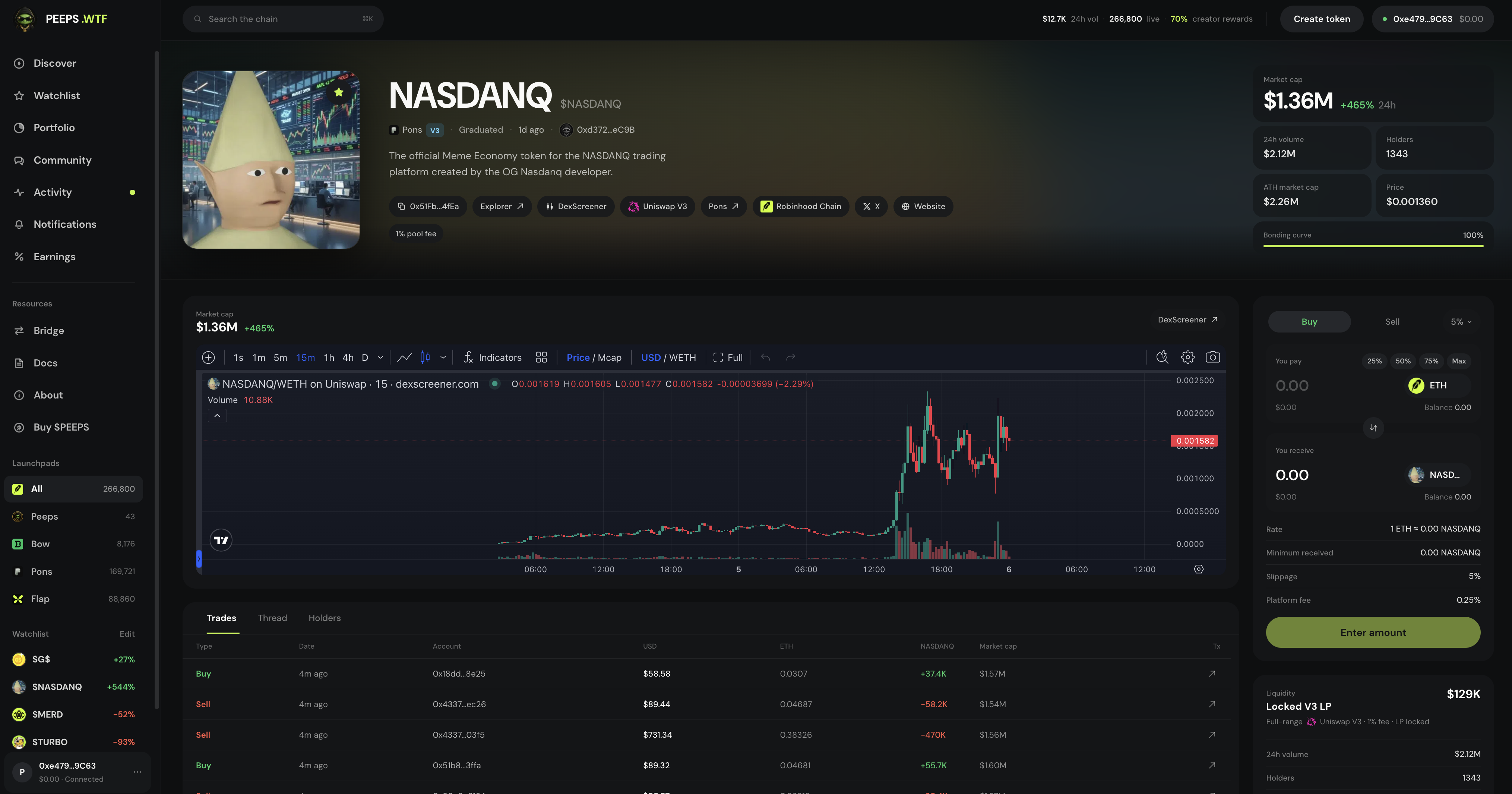The height and width of the screenshot is (794, 1512).
Task: Click the sidebar scrollbar
Action: tap(157, 380)
